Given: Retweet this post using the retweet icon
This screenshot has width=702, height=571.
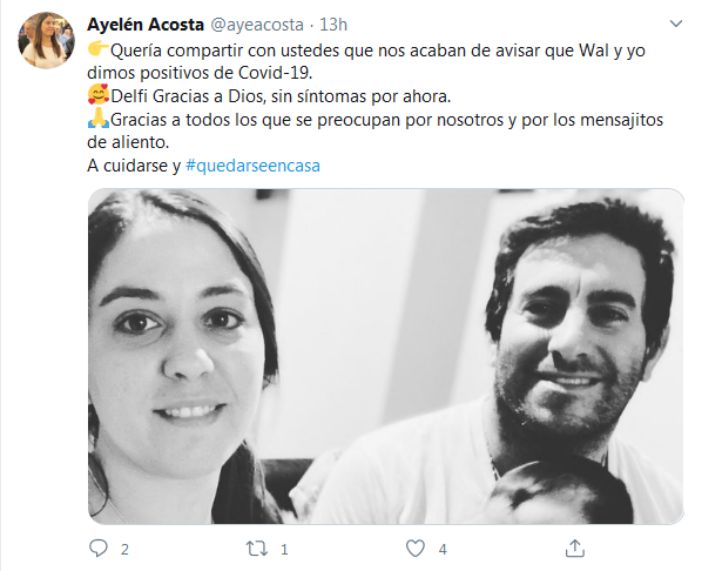Looking at the screenshot, I should 257,548.
